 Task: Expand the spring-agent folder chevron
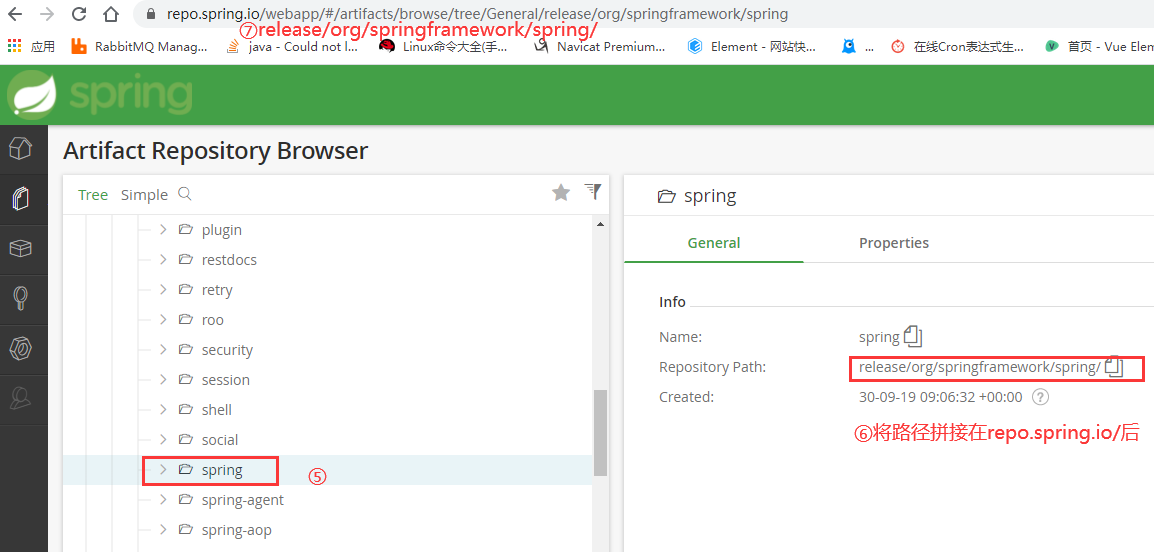click(163, 500)
